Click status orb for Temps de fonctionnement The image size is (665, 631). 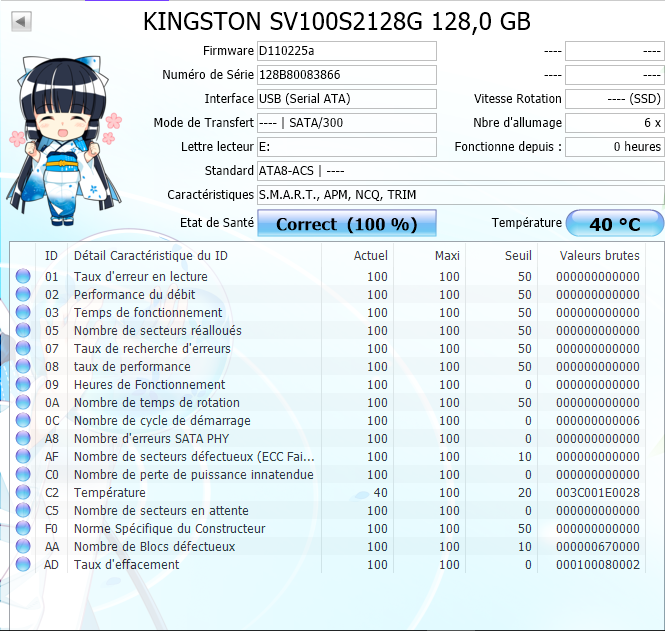[x=23, y=312]
